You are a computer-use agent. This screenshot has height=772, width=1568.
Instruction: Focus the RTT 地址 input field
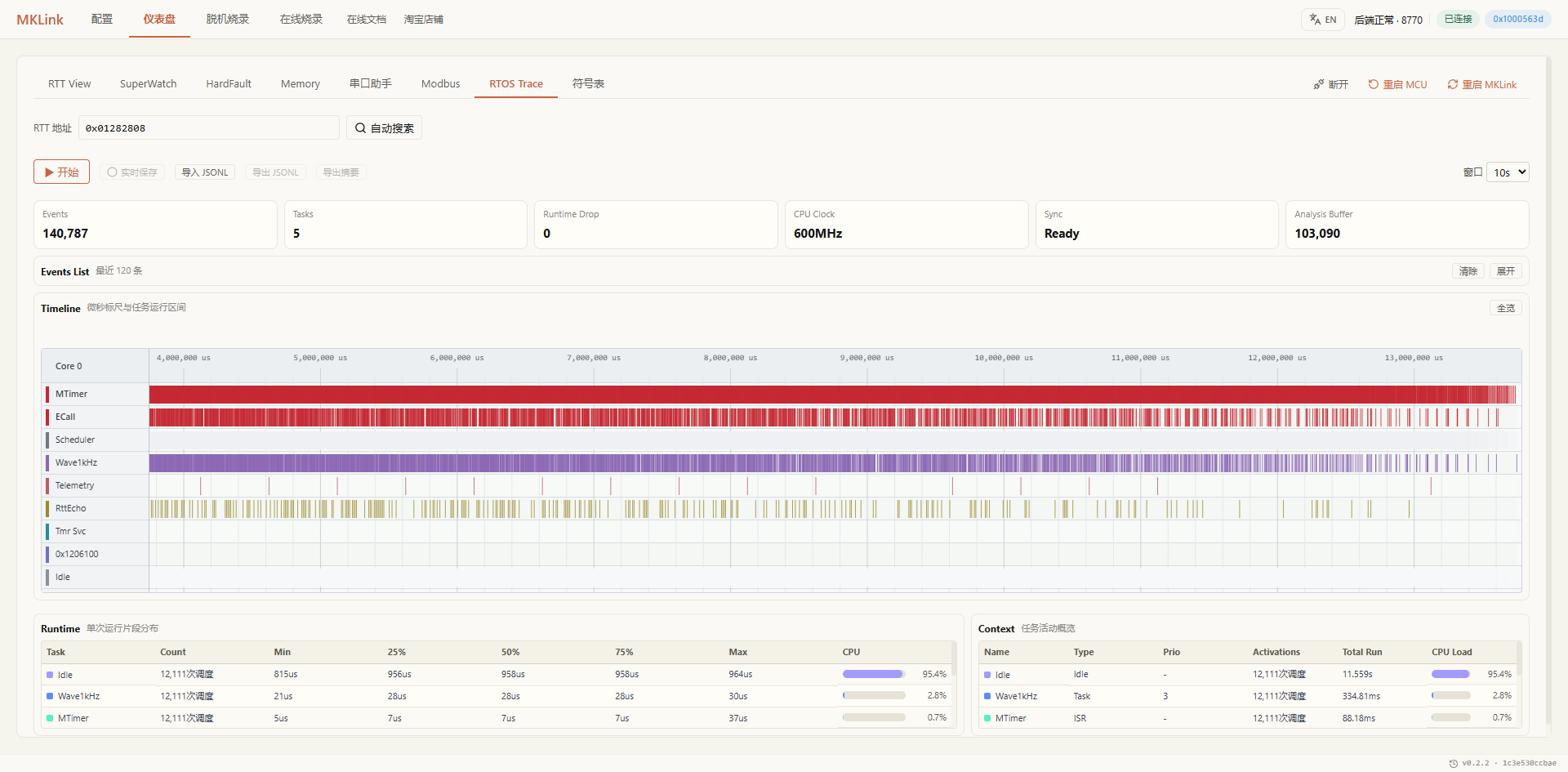click(209, 127)
